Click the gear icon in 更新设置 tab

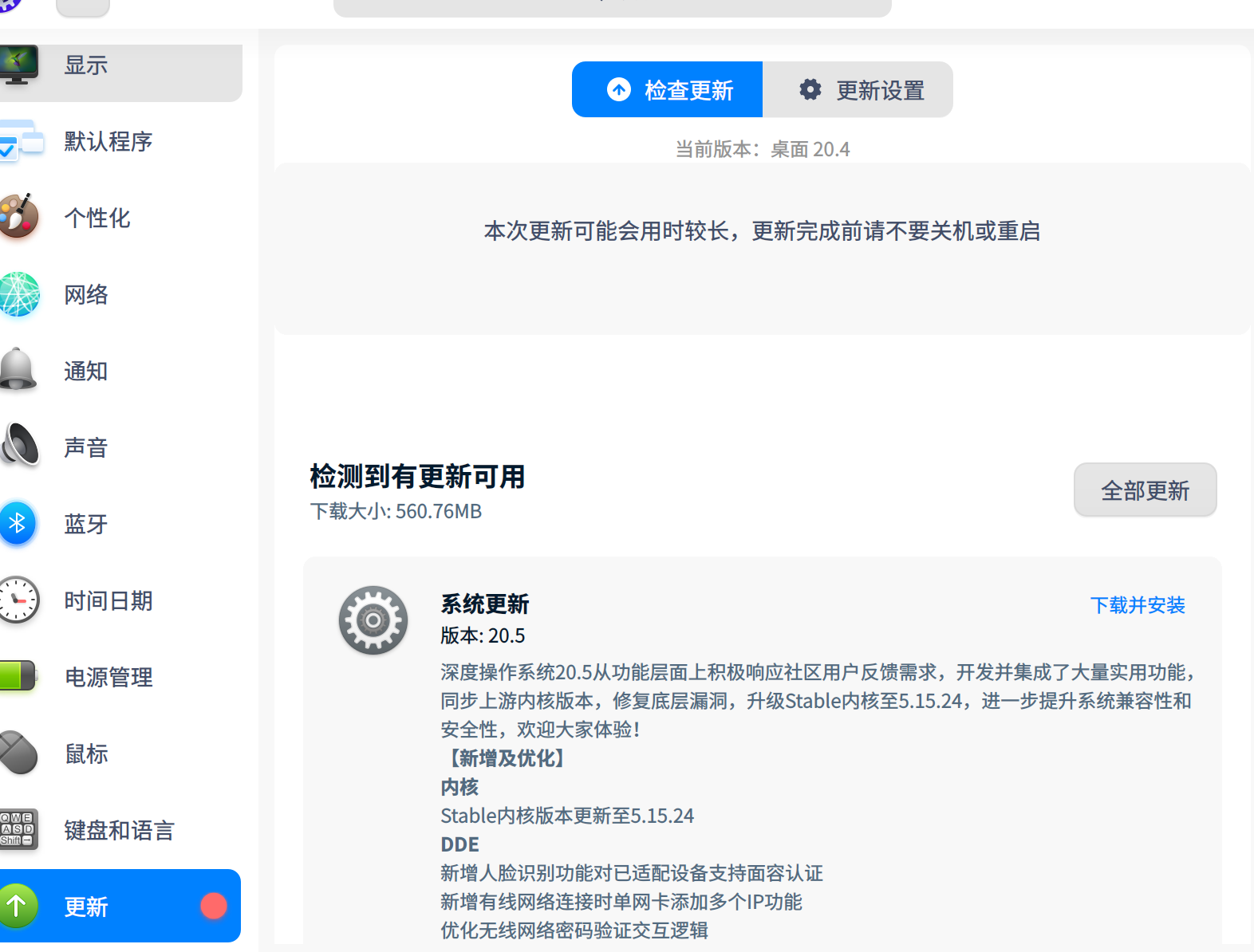(x=810, y=89)
